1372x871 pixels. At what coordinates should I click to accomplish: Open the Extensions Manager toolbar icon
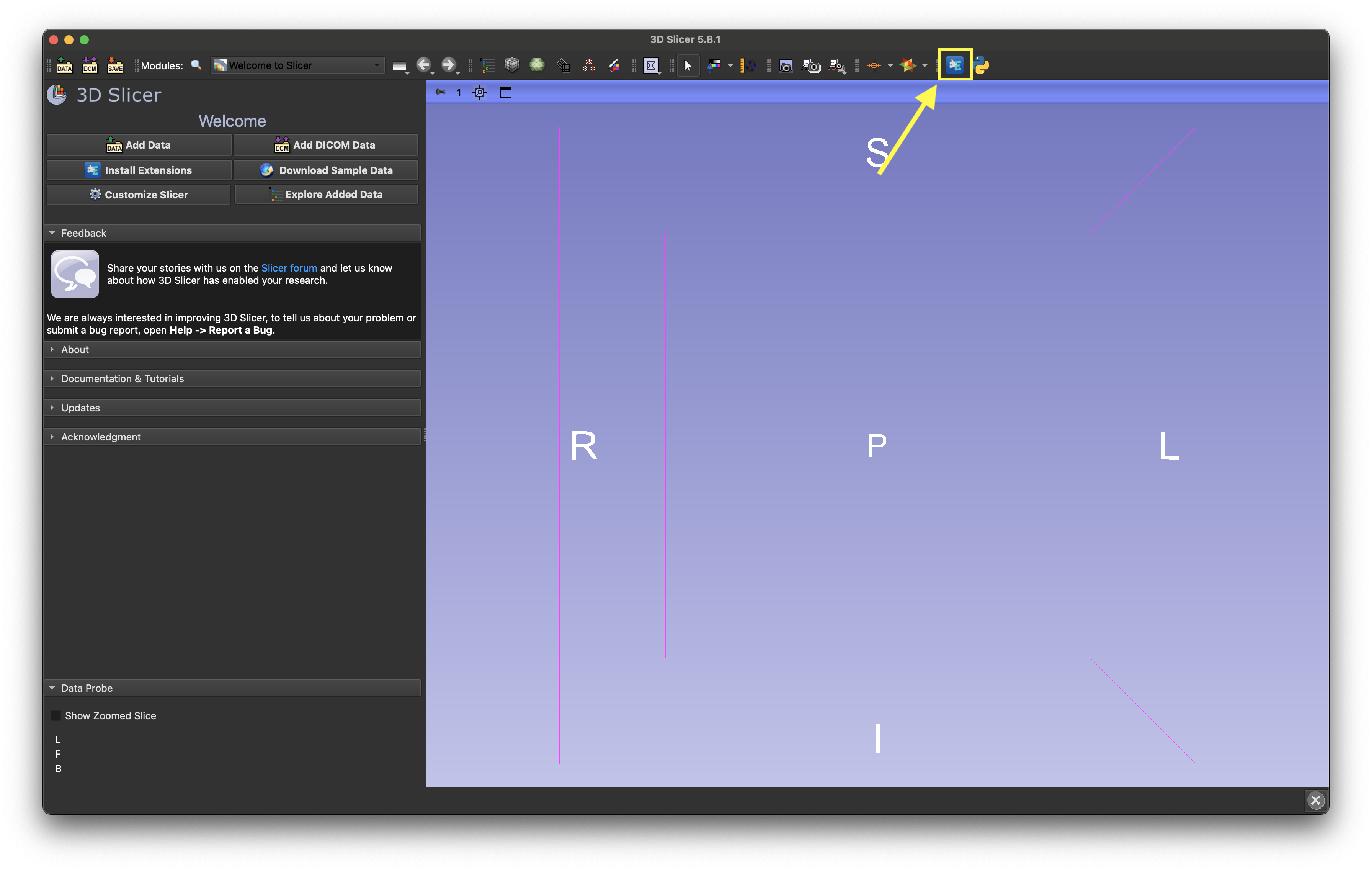pyautogui.click(x=954, y=65)
